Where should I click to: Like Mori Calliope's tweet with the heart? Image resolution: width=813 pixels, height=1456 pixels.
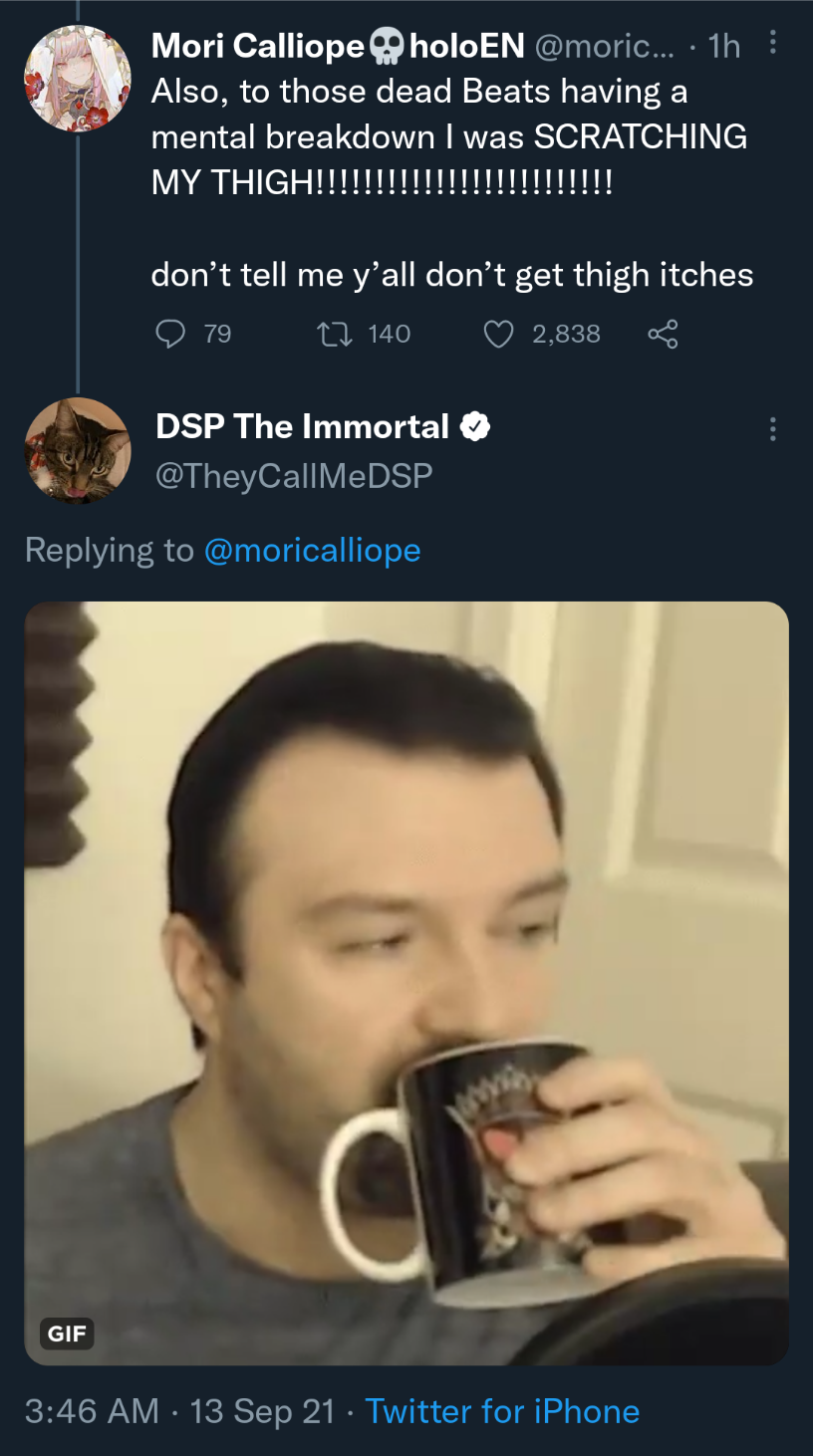498,334
